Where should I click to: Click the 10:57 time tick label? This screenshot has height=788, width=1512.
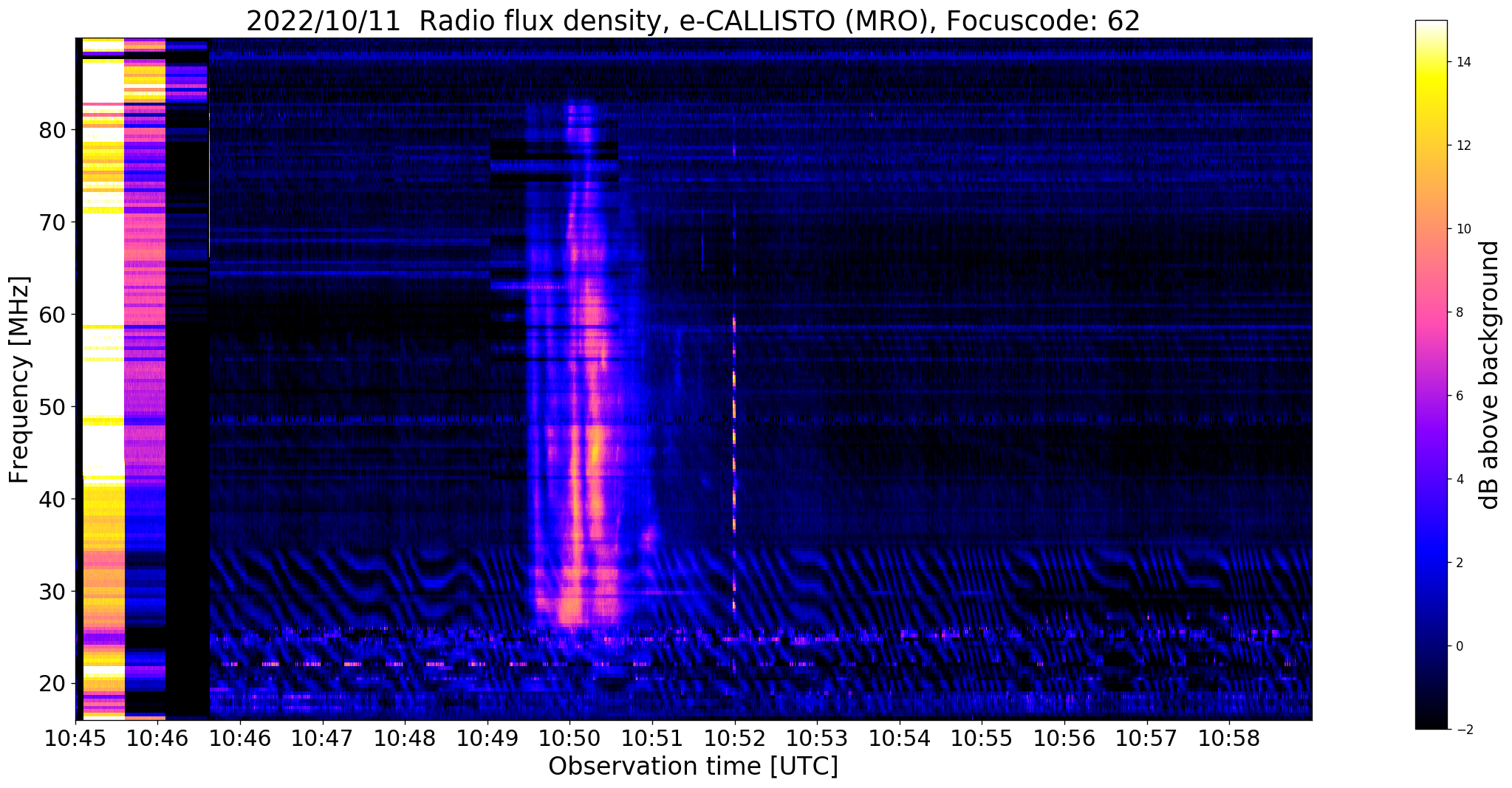tap(1147, 738)
